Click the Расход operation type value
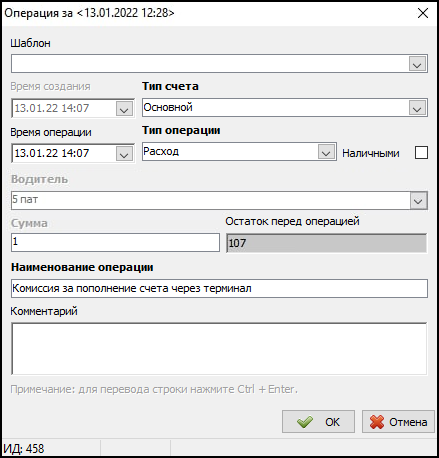 click(161, 151)
